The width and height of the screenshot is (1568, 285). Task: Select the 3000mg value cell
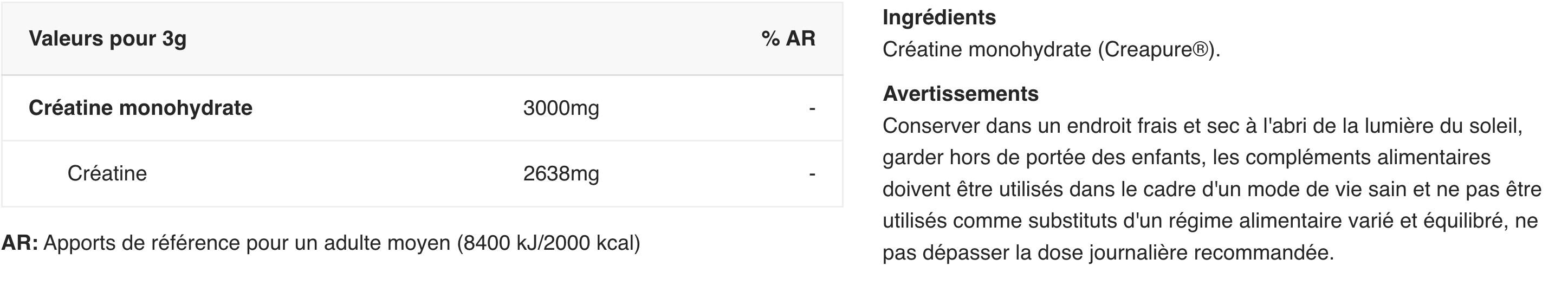(561, 108)
